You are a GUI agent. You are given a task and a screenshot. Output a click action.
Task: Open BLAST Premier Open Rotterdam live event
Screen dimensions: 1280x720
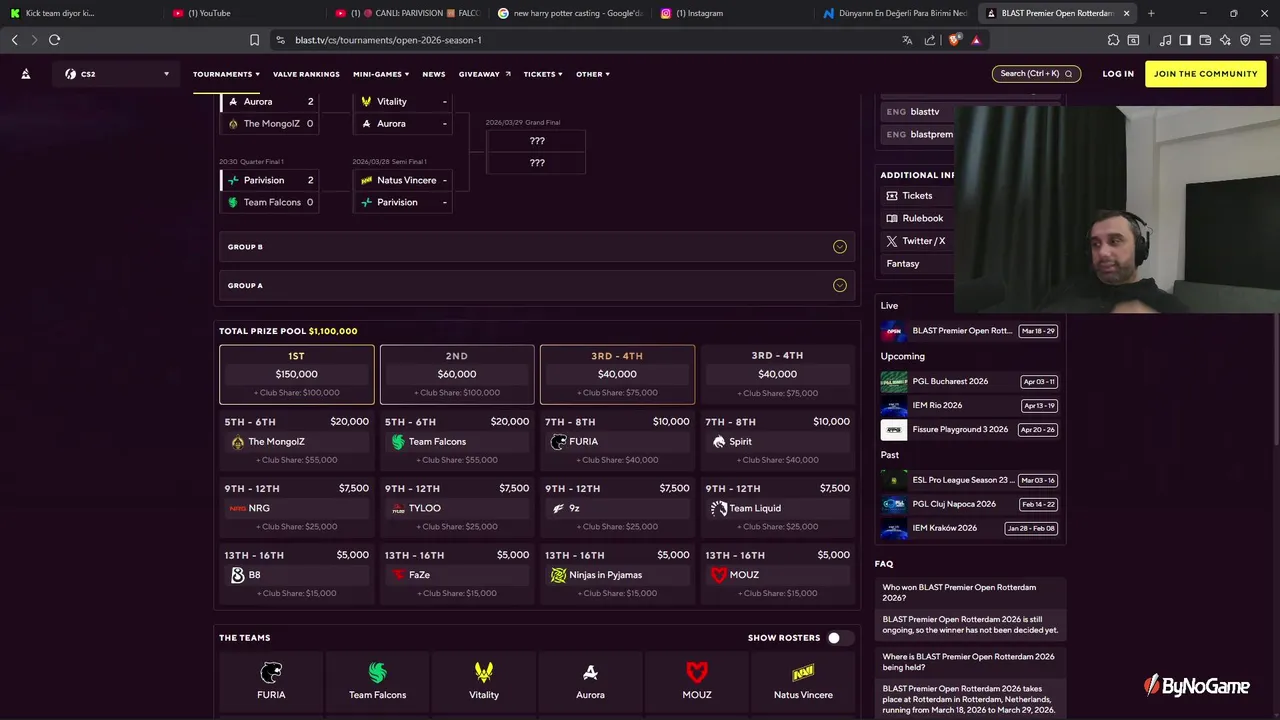click(968, 331)
